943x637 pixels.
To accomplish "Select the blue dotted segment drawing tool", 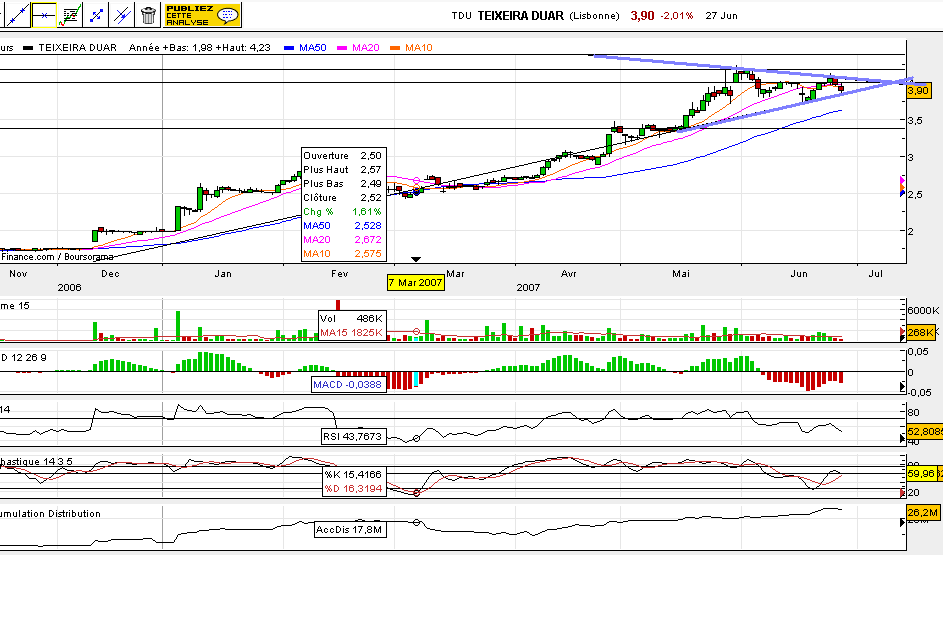I will click(x=98, y=14).
